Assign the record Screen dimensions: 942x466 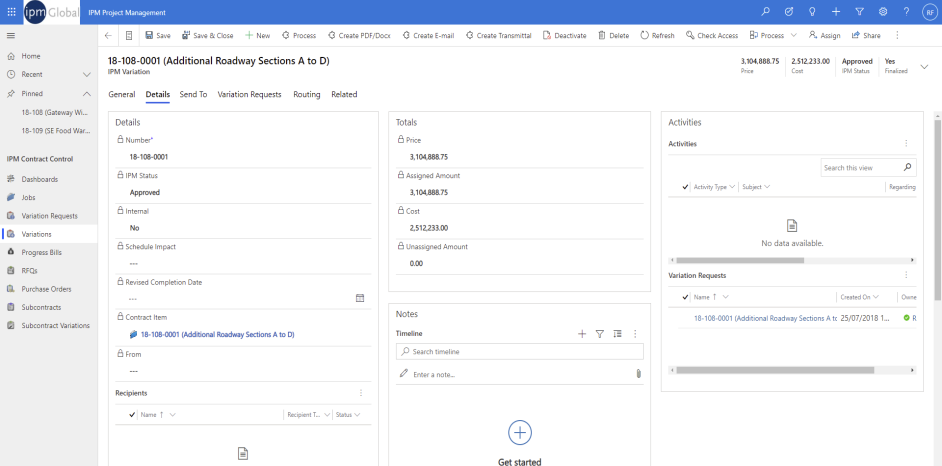(825, 35)
